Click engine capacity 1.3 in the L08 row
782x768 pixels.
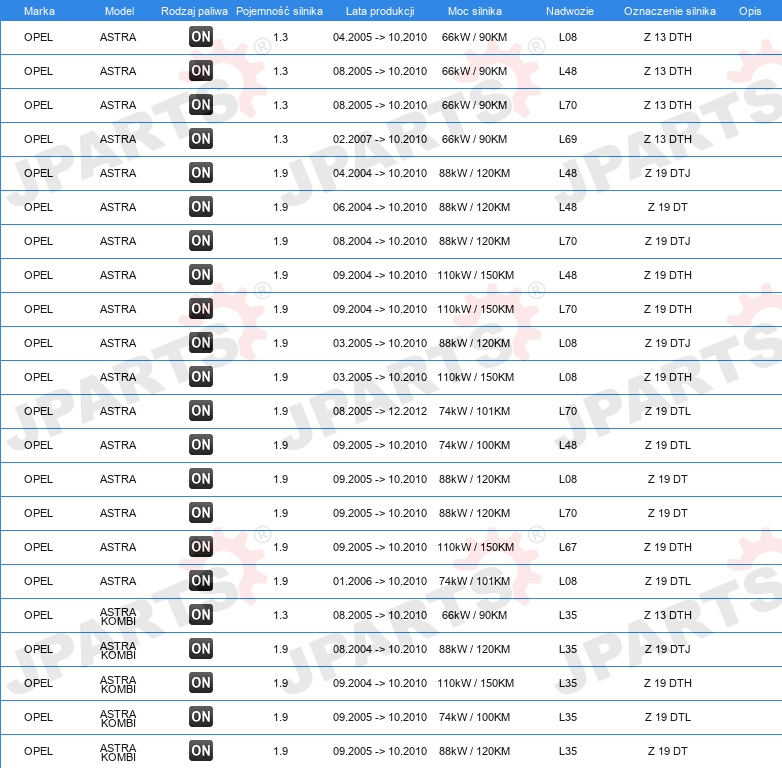click(x=281, y=37)
